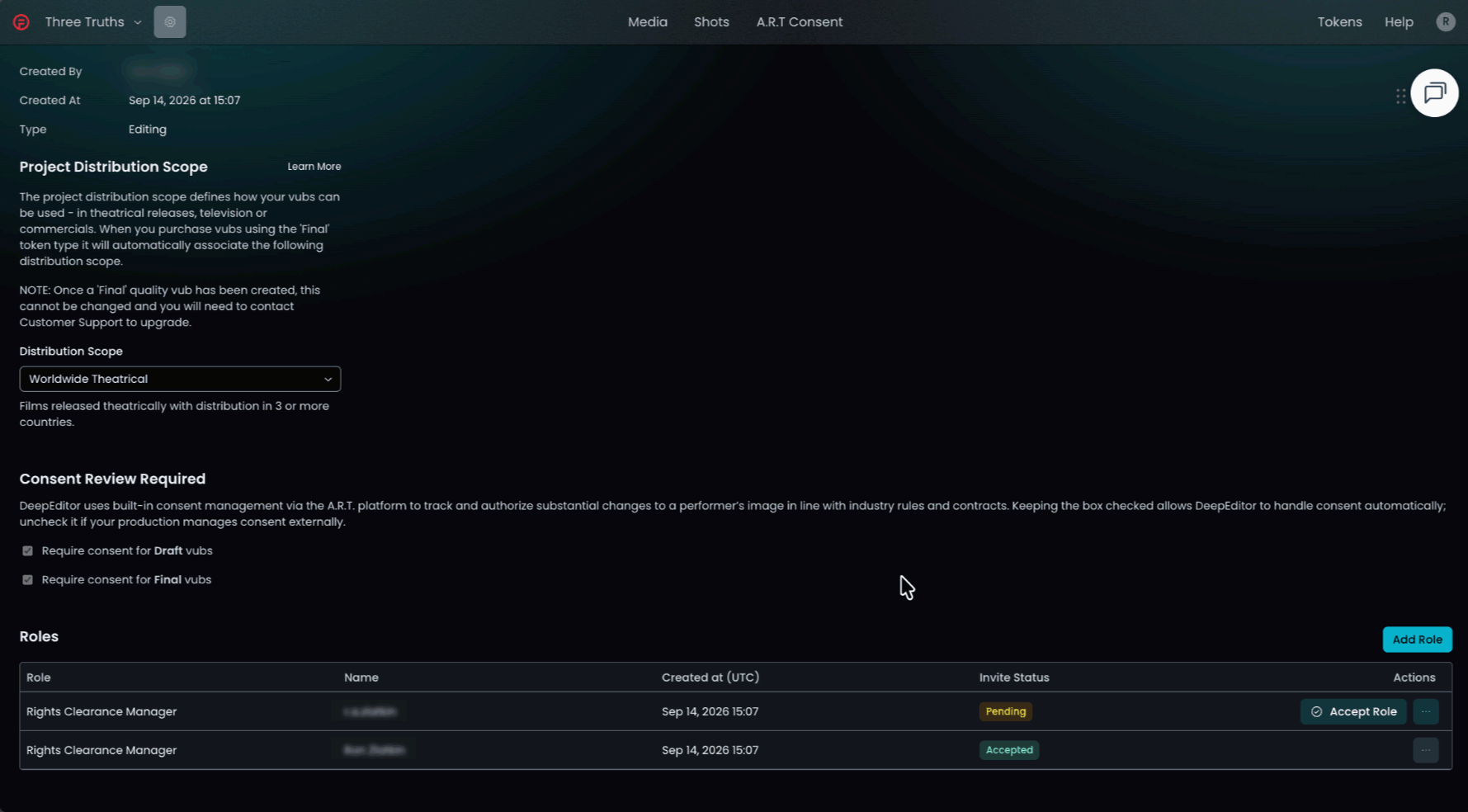Click the Learn More link
The width and height of the screenshot is (1468, 812).
pos(314,167)
